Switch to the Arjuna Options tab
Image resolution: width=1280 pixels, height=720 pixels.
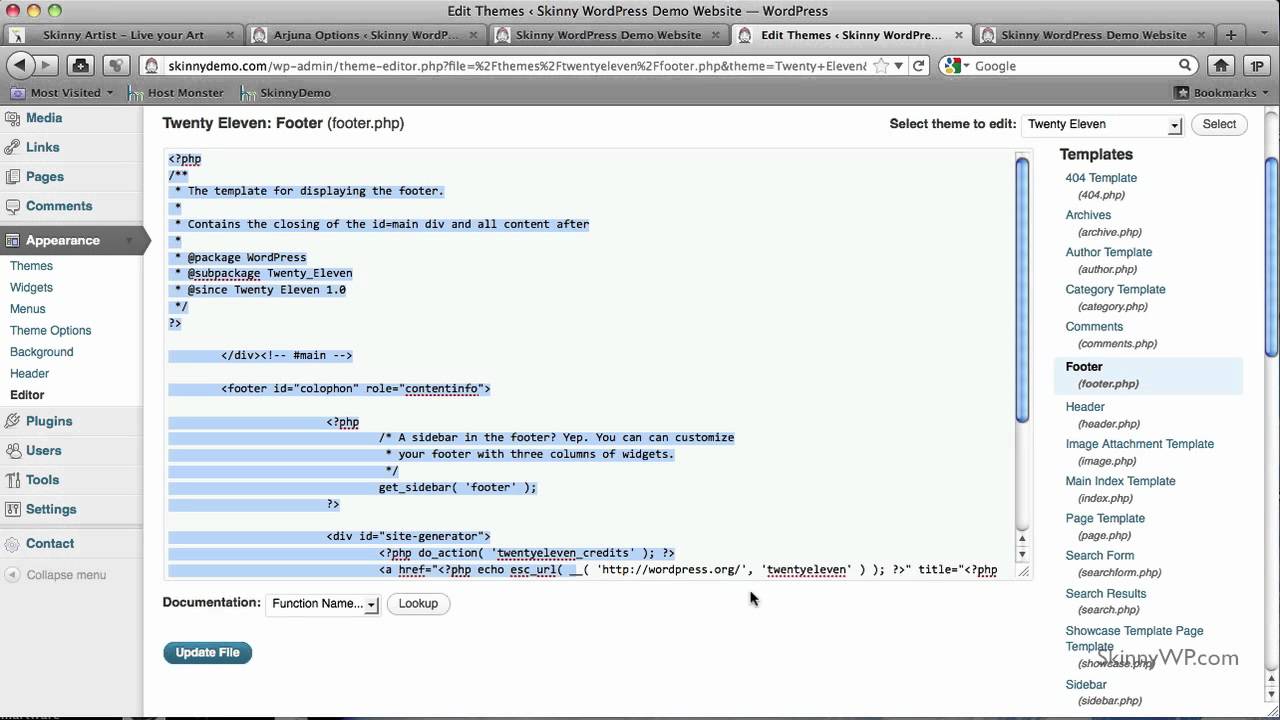pyautogui.click(x=365, y=35)
